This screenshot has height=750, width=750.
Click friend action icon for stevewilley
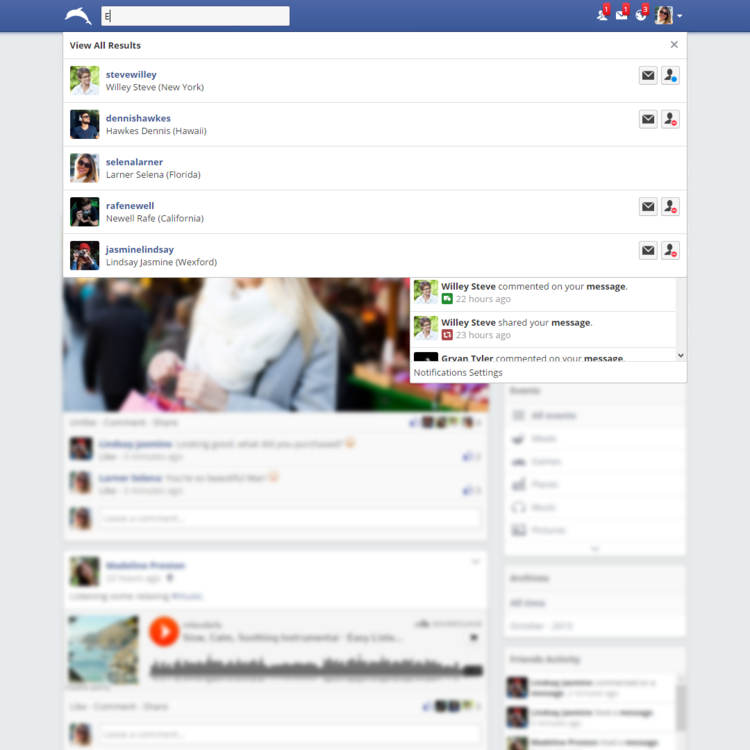tap(670, 75)
